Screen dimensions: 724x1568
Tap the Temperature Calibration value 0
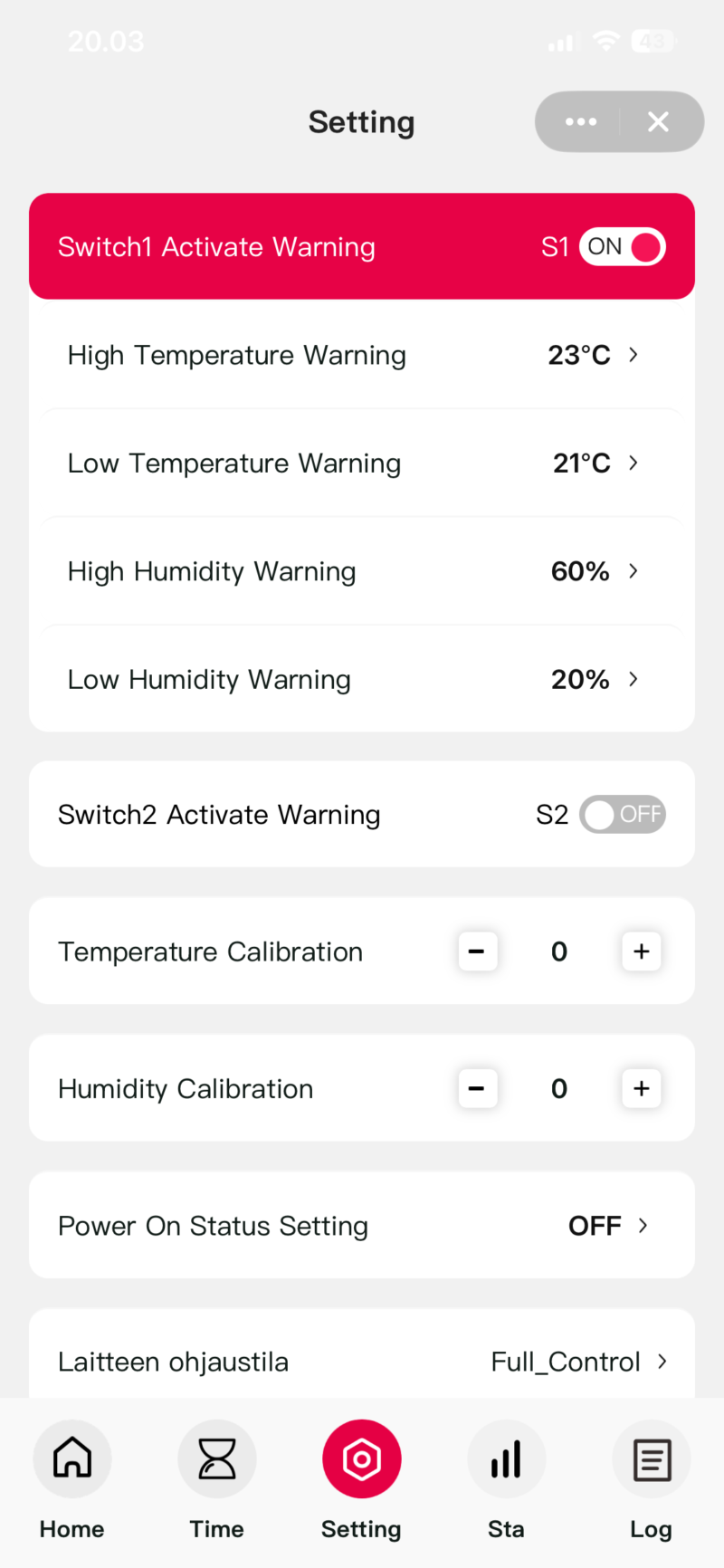559,951
